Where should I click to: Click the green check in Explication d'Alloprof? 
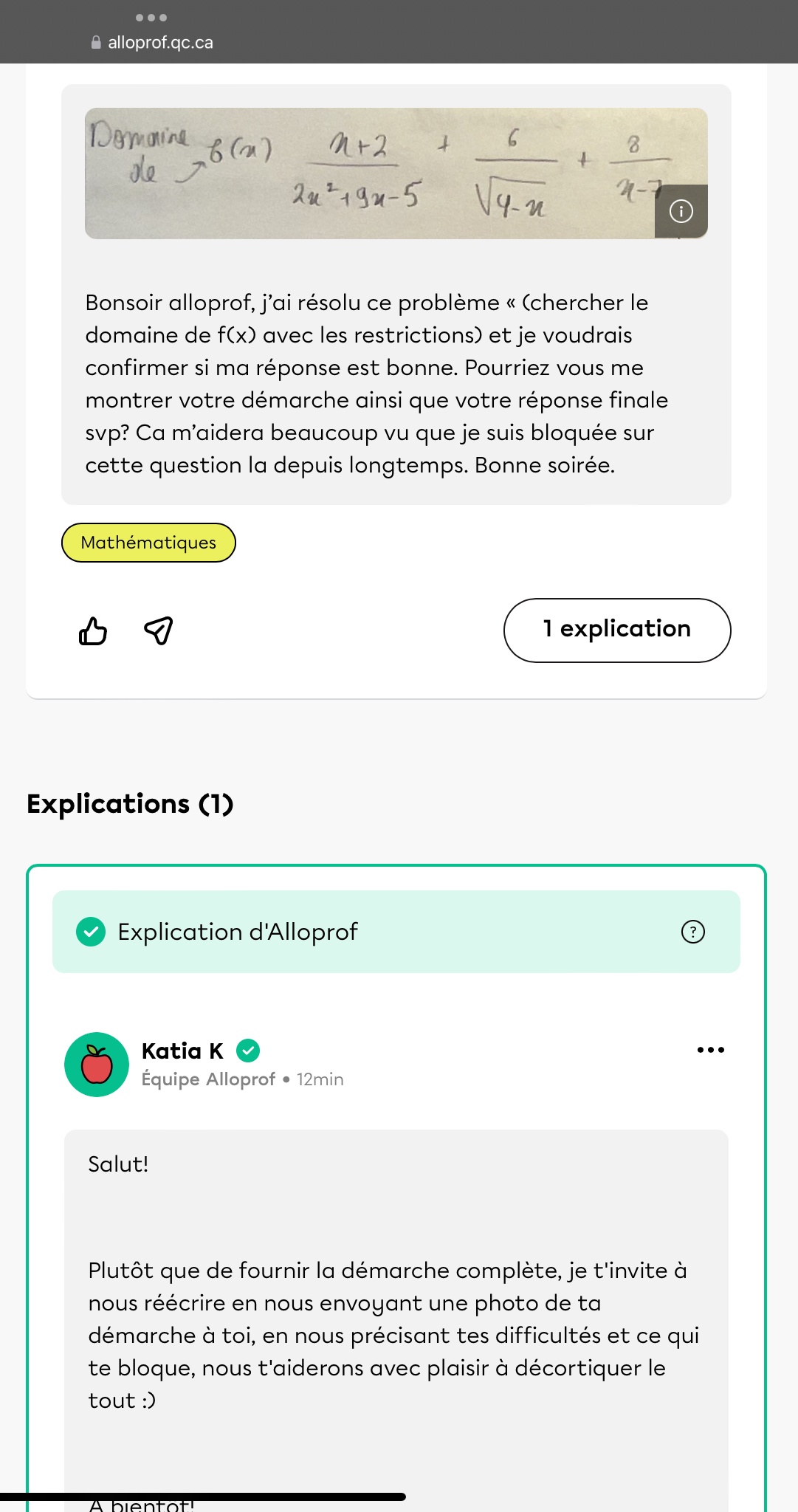coord(91,932)
